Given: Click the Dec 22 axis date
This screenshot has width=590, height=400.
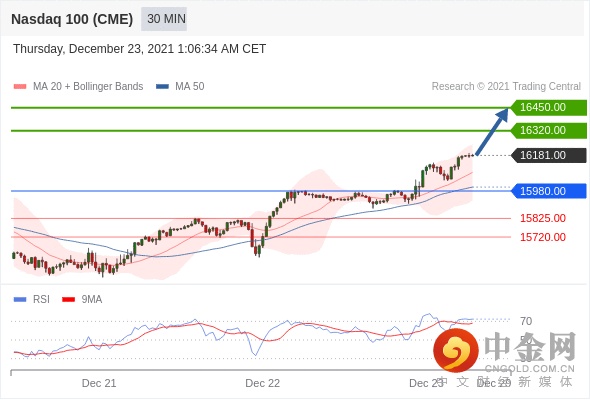Looking at the screenshot, I should [263, 383].
